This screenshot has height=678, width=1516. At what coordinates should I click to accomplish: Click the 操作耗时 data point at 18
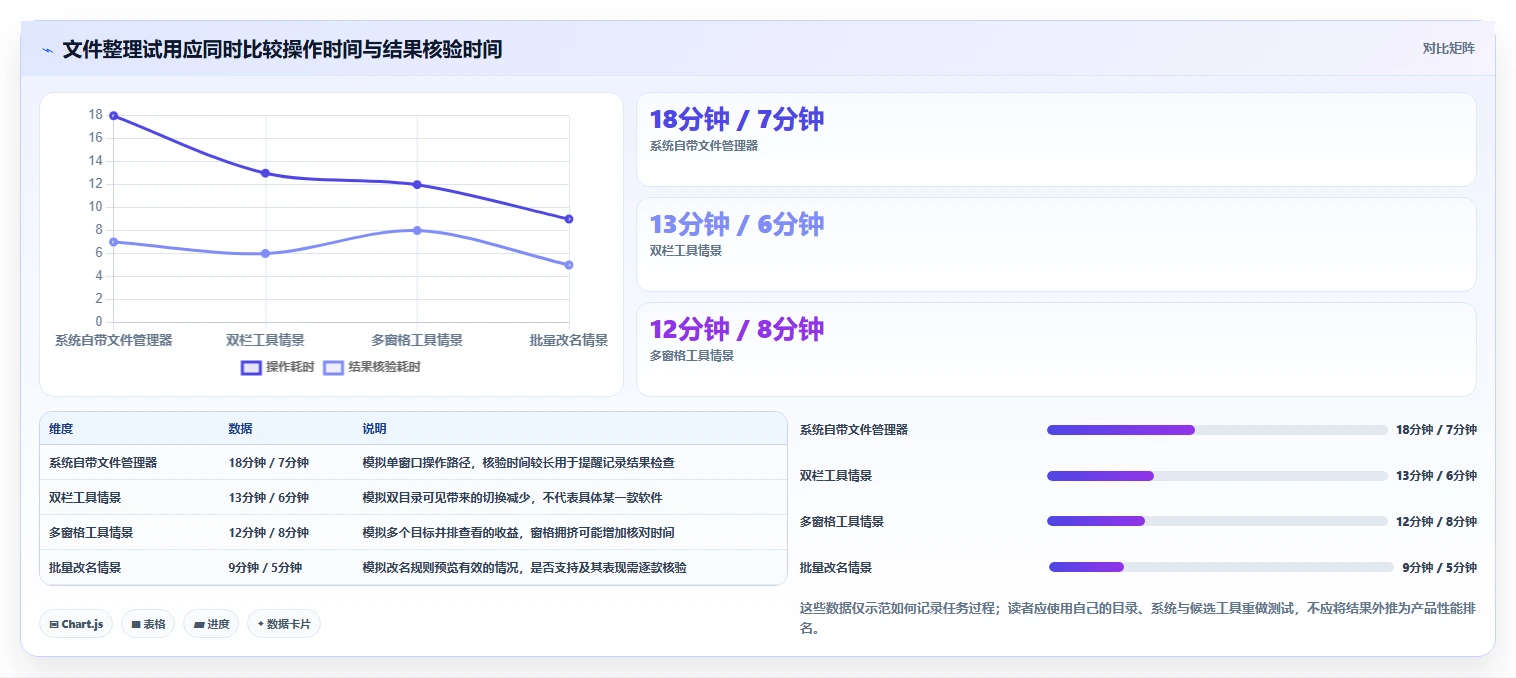coord(113,116)
